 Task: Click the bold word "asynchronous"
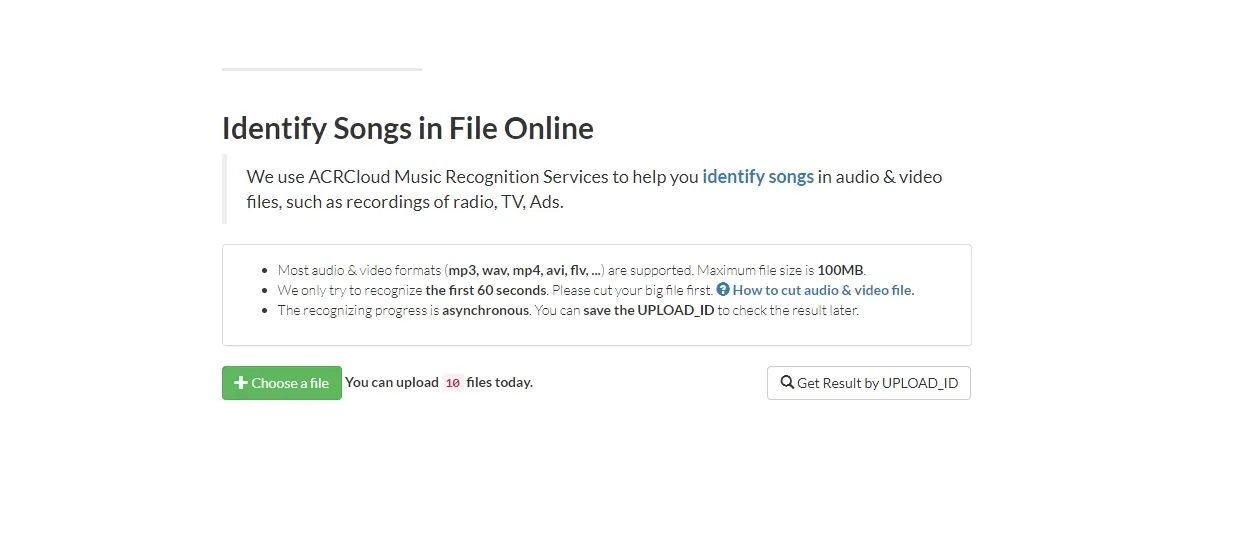(485, 310)
